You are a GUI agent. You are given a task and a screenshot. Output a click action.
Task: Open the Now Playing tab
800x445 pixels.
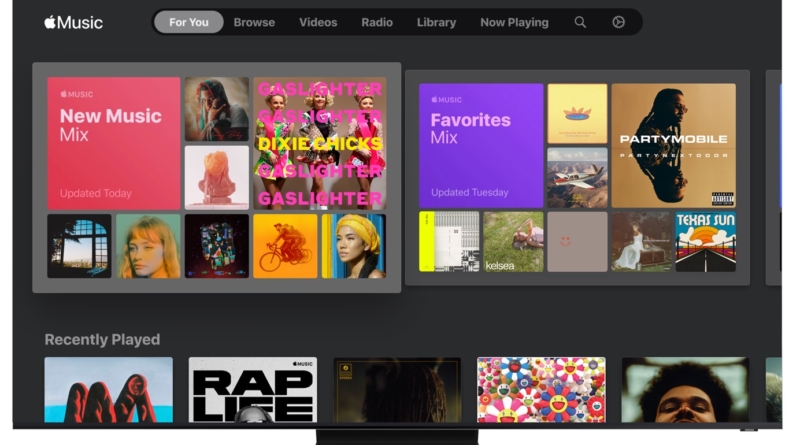514,22
